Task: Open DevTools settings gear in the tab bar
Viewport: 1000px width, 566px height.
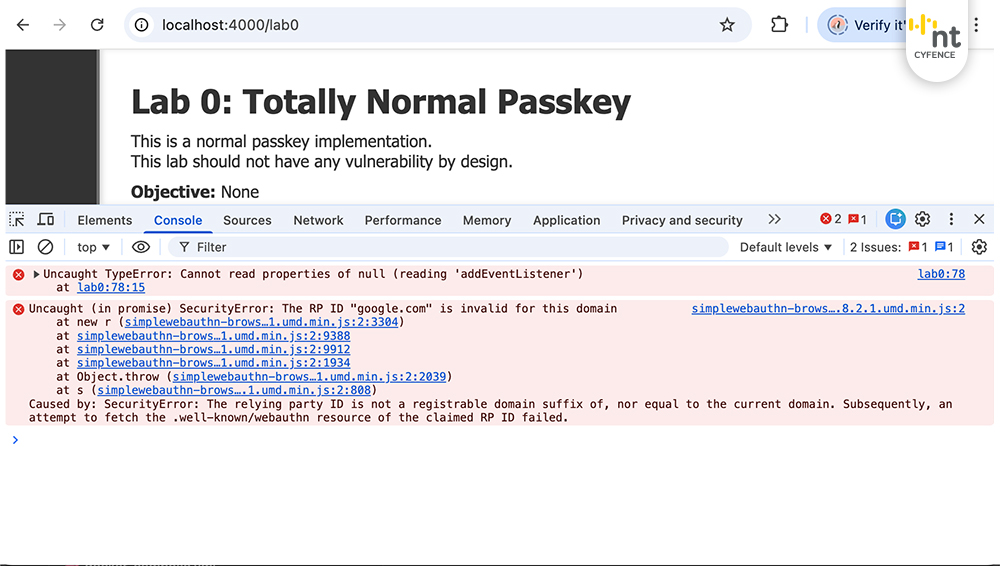Action: tap(923, 220)
